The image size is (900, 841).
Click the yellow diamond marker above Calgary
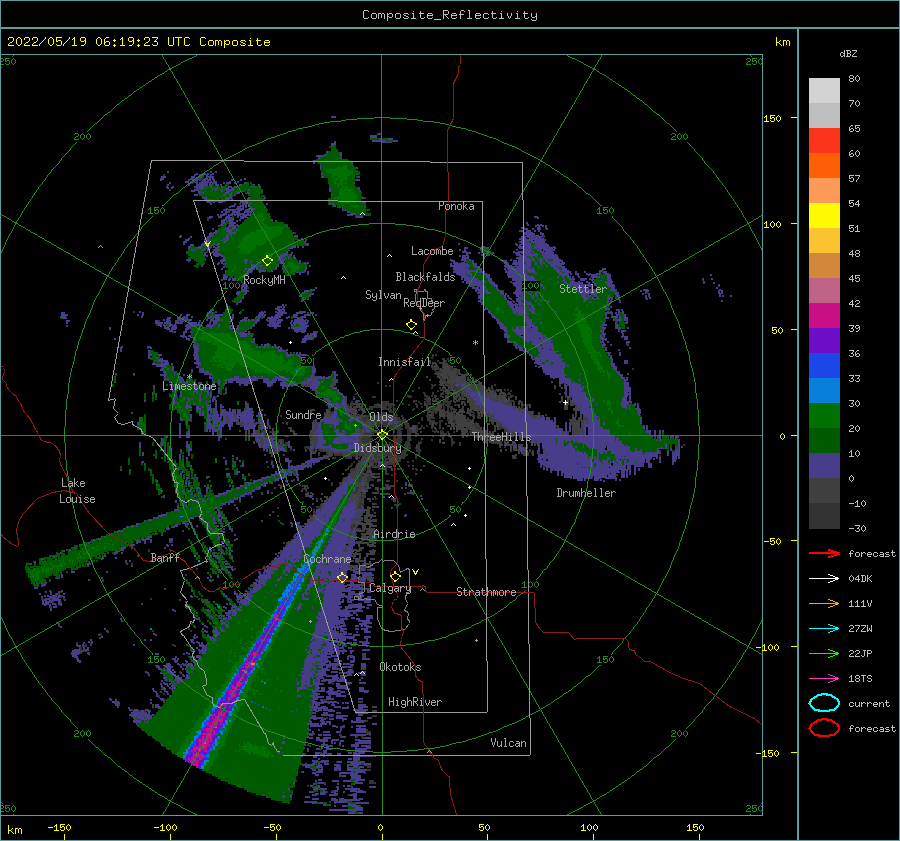[x=395, y=576]
